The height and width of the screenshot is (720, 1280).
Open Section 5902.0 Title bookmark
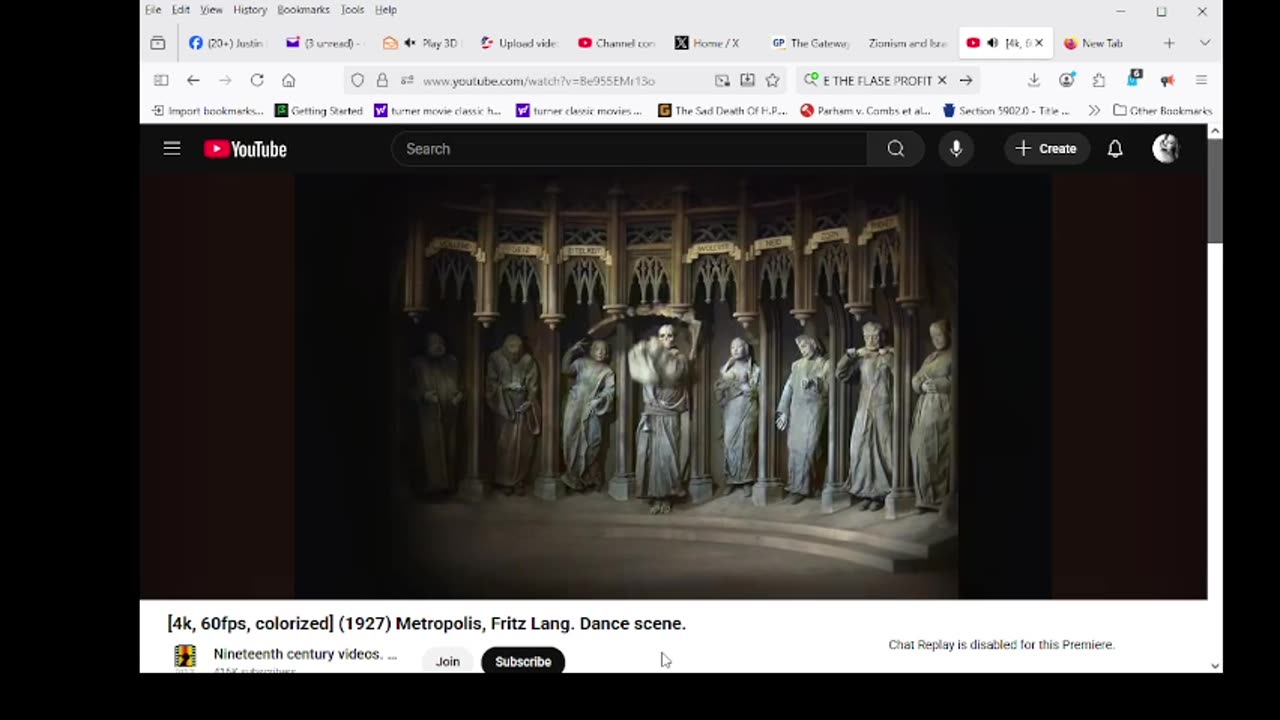coord(1006,110)
